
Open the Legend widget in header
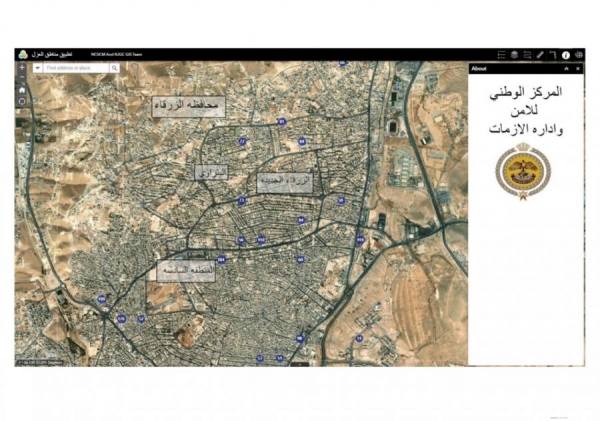coord(501,55)
